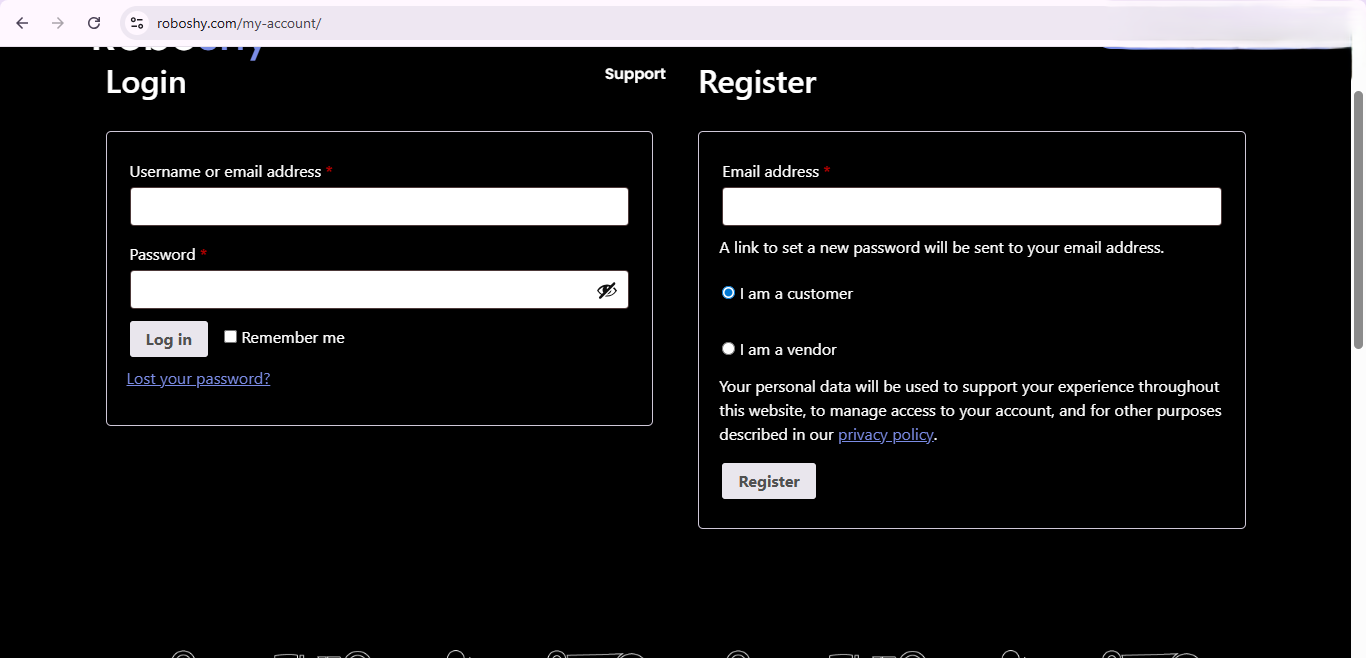1366x658 pixels.
Task: Click the browser forward arrow
Action: [x=57, y=23]
